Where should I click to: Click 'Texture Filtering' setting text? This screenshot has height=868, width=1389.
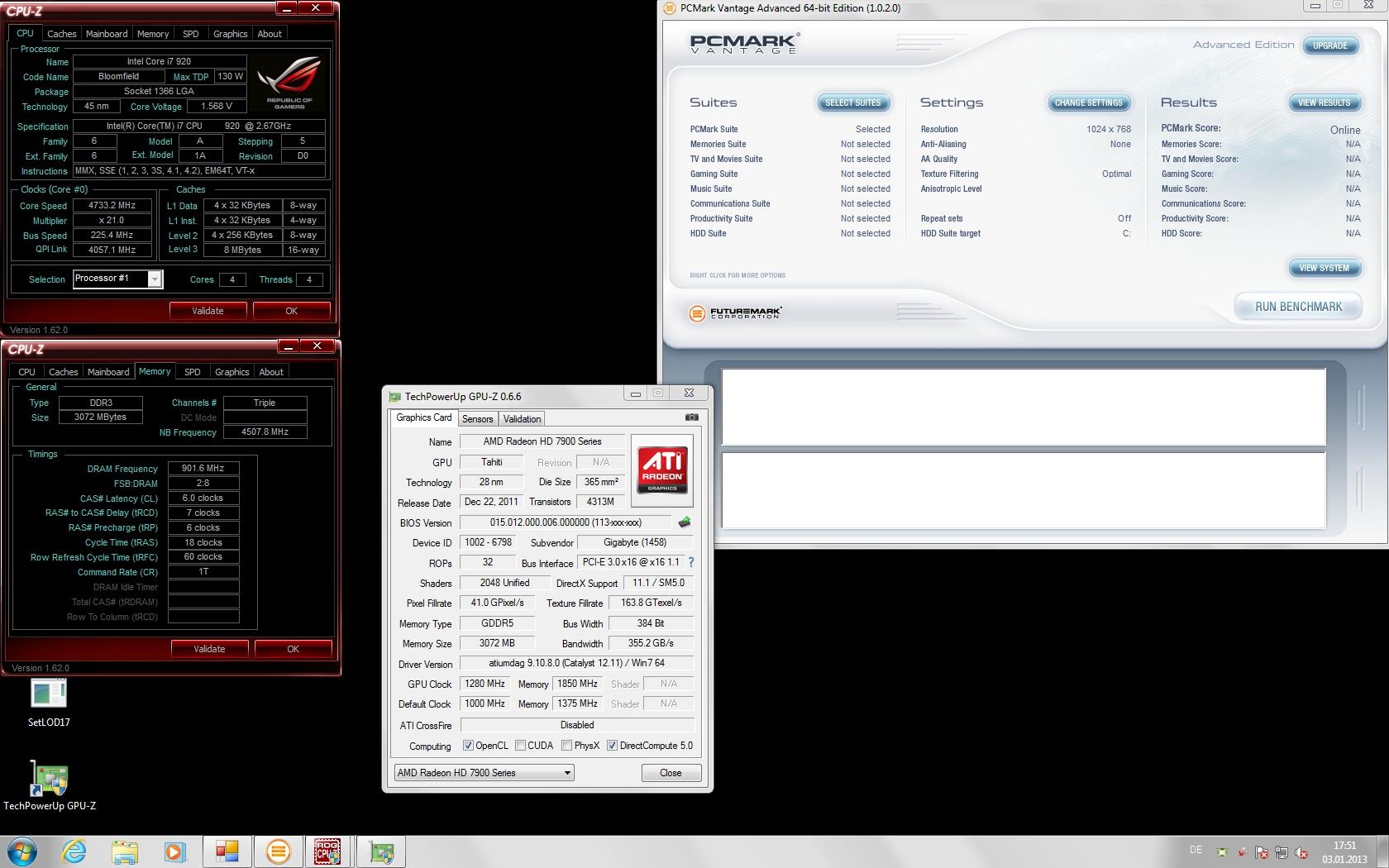pyautogui.click(x=949, y=174)
